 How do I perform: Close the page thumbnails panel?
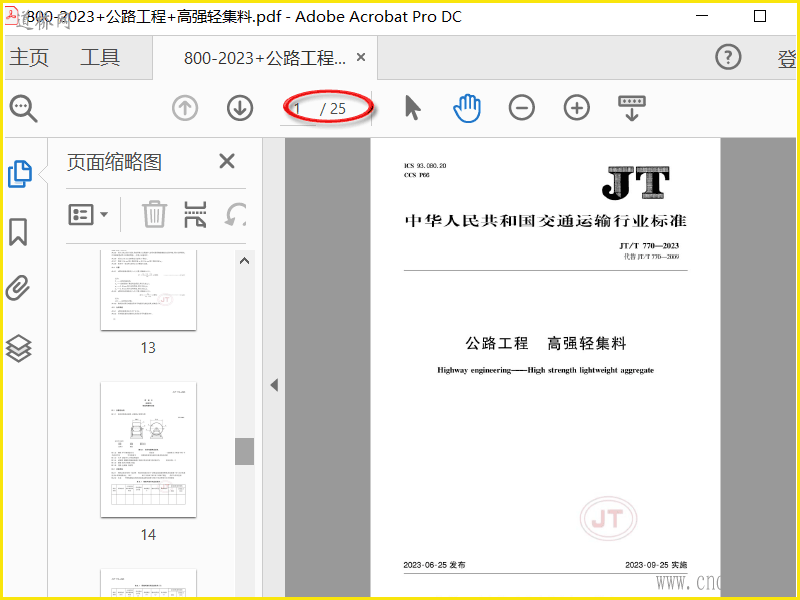[227, 161]
